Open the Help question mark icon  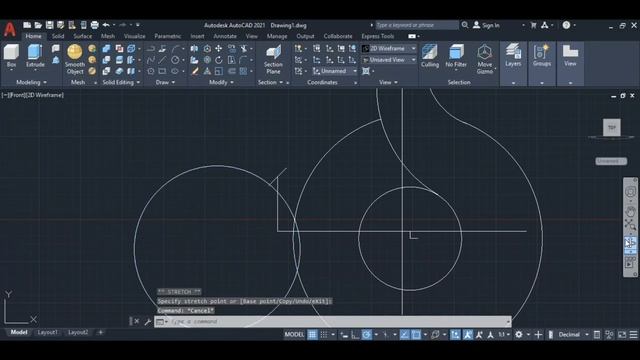point(566,25)
